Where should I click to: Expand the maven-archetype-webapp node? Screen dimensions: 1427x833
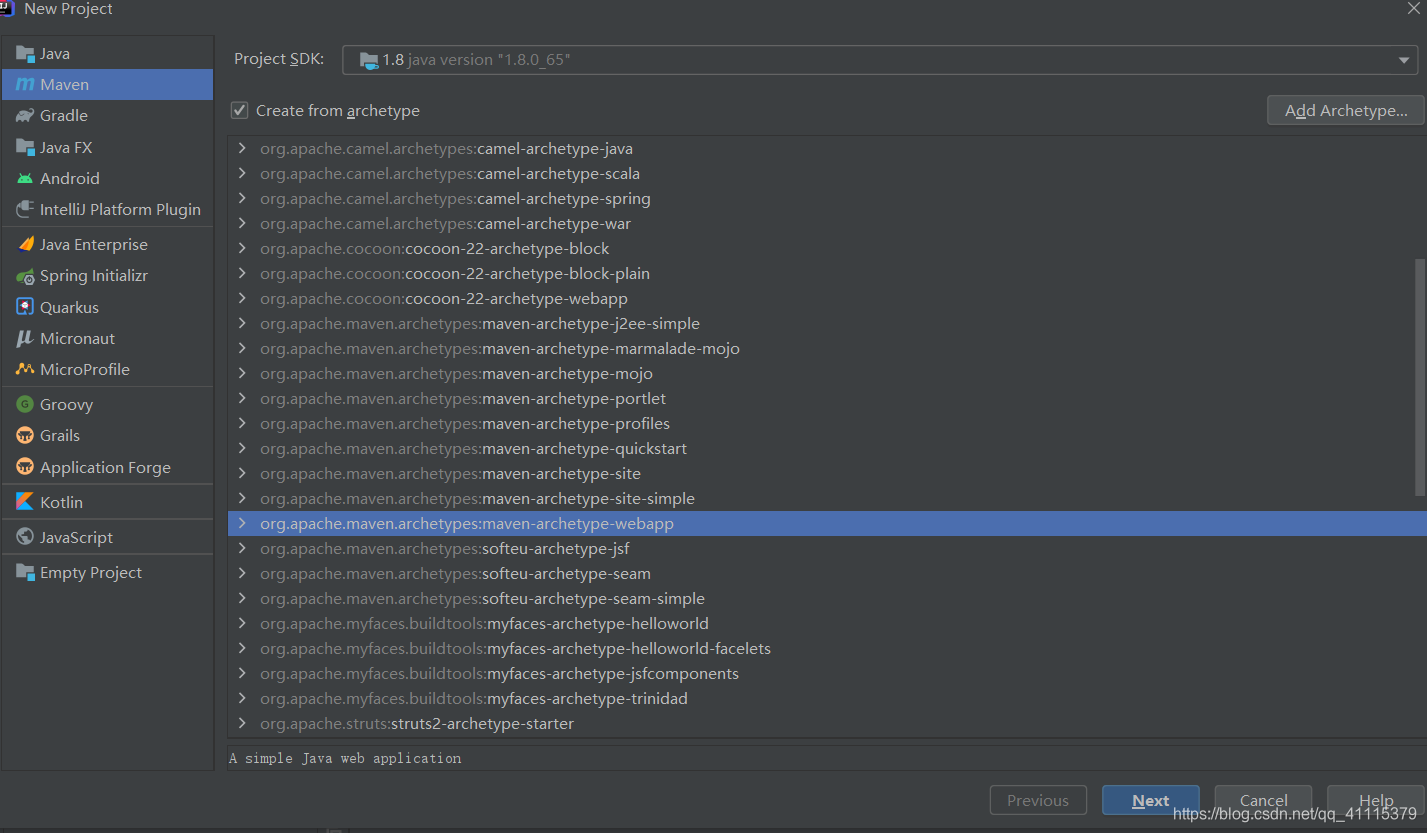click(x=242, y=523)
